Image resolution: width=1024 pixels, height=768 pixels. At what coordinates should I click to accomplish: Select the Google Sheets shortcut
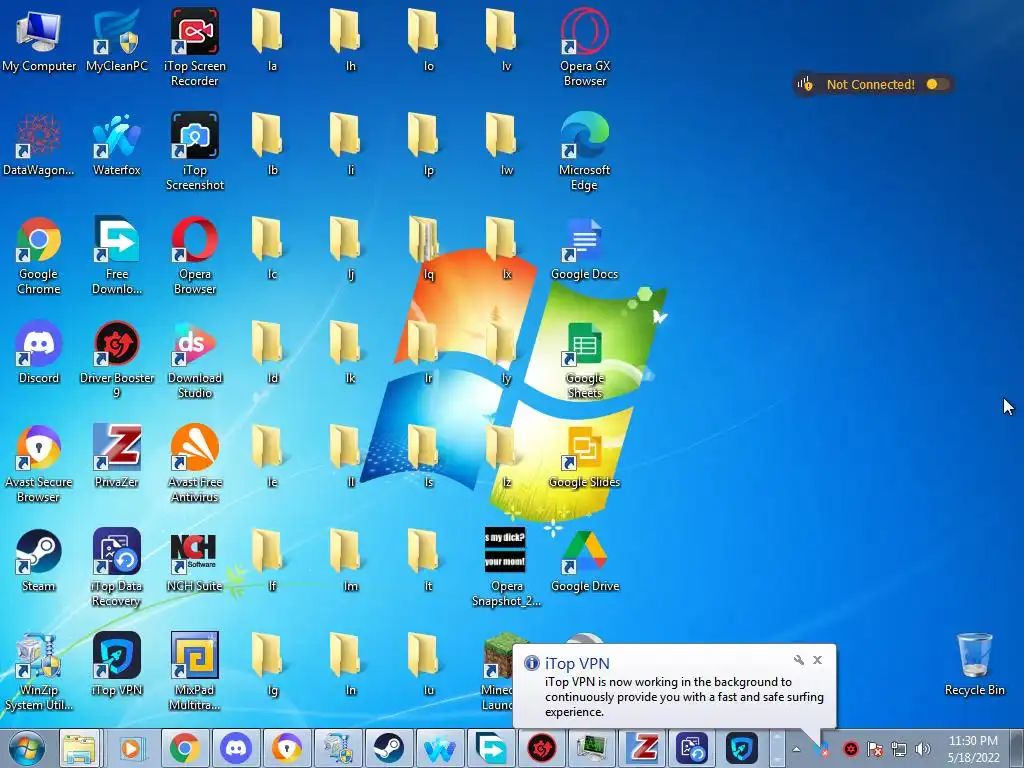584,359
